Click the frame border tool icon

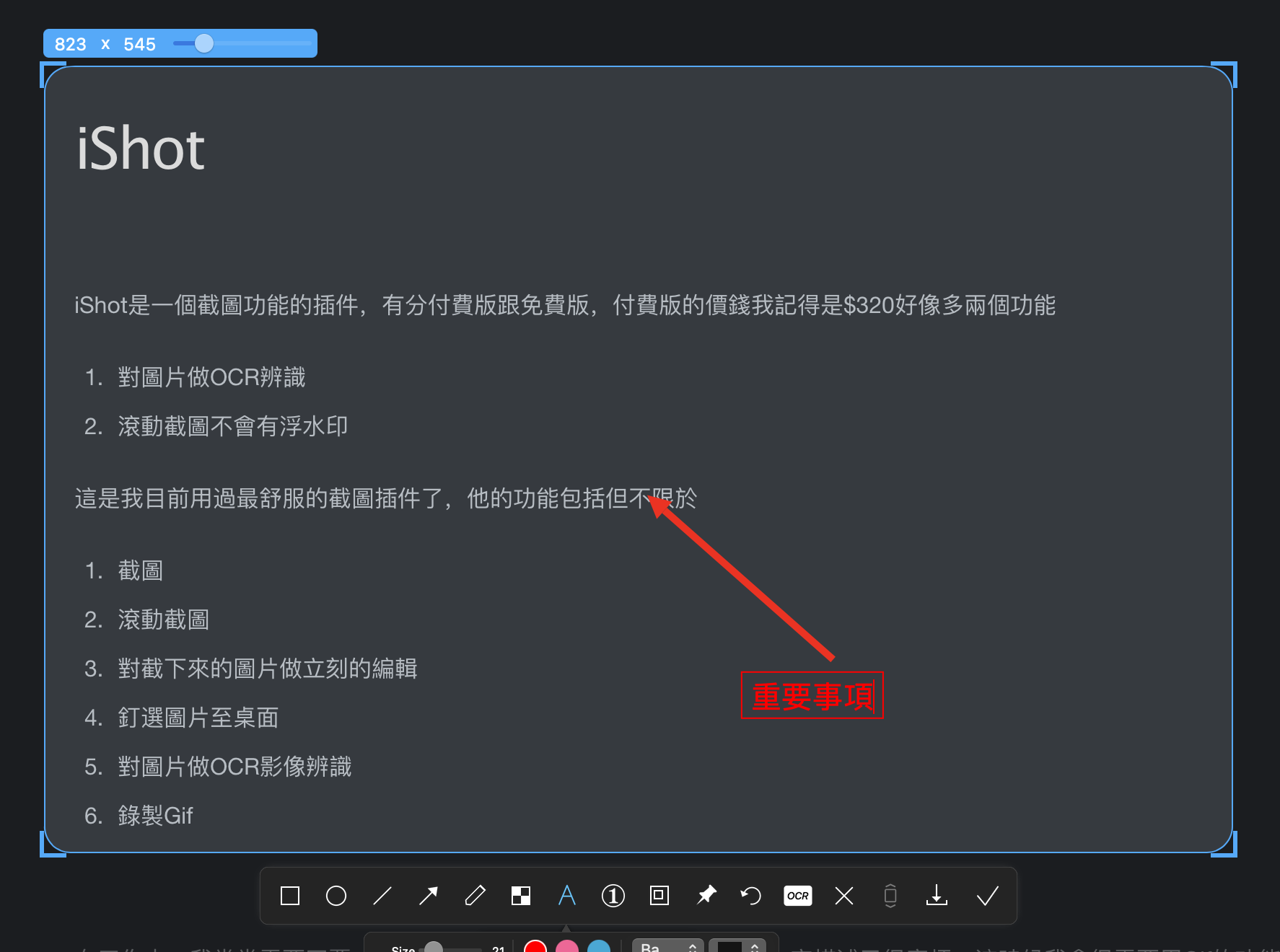[x=659, y=896]
